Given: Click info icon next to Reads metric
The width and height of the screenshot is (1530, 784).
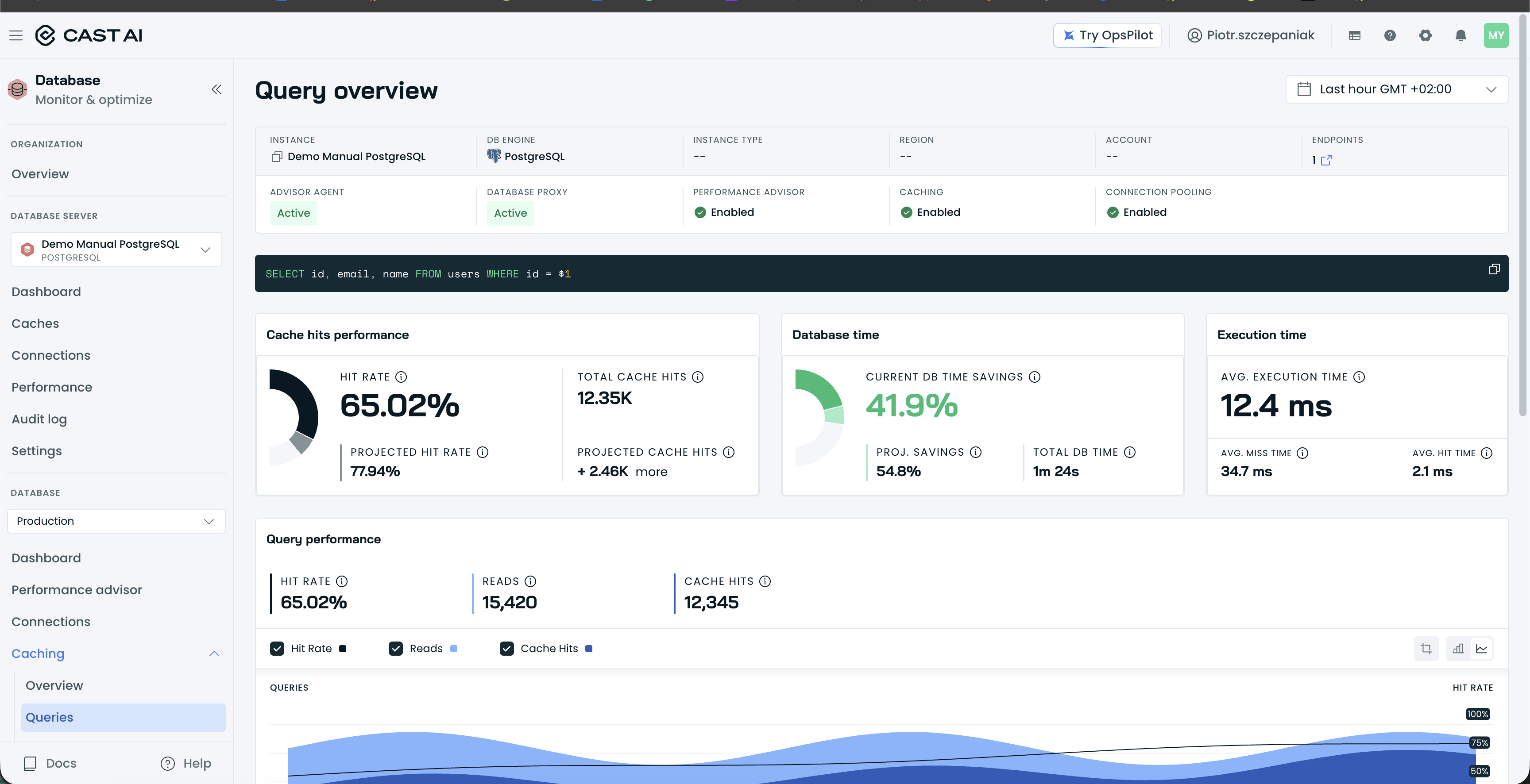Looking at the screenshot, I should tap(530, 582).
